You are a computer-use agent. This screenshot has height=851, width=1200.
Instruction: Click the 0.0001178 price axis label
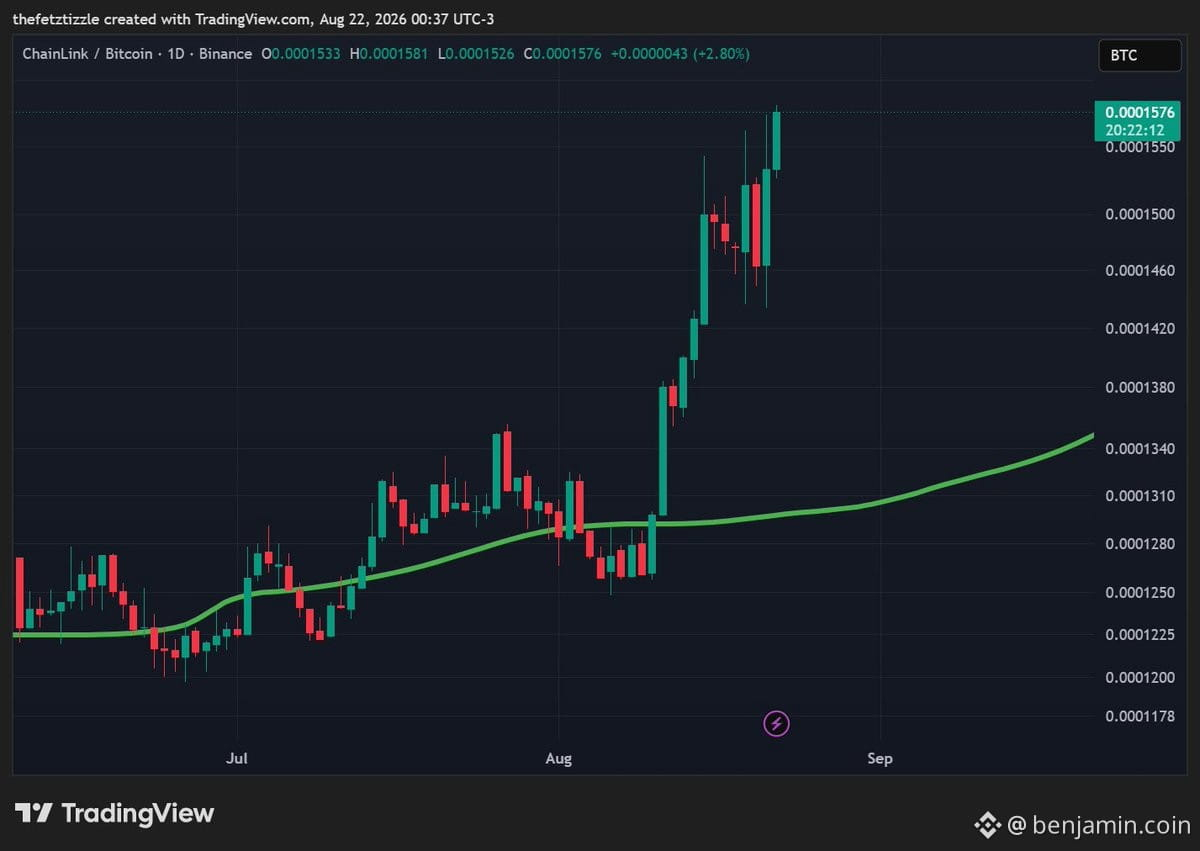click(x=1139, y=716)
